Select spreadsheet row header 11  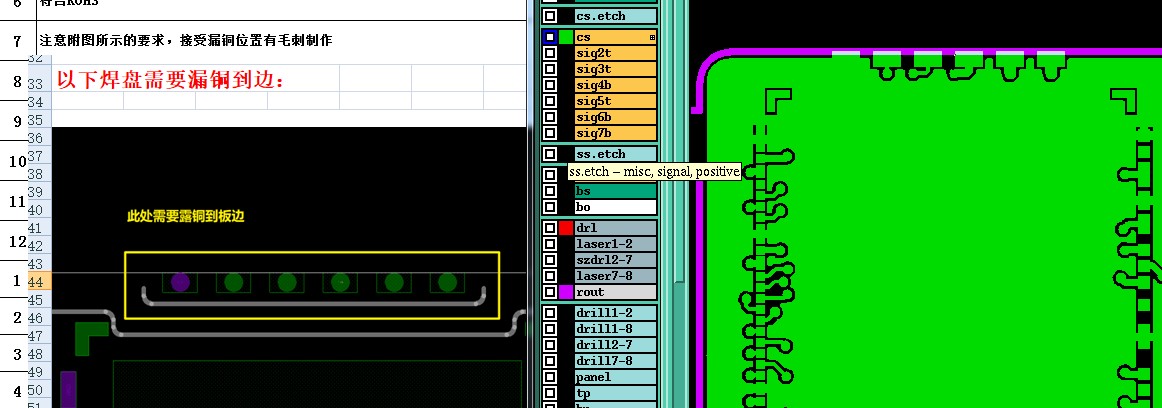point(14,201)
